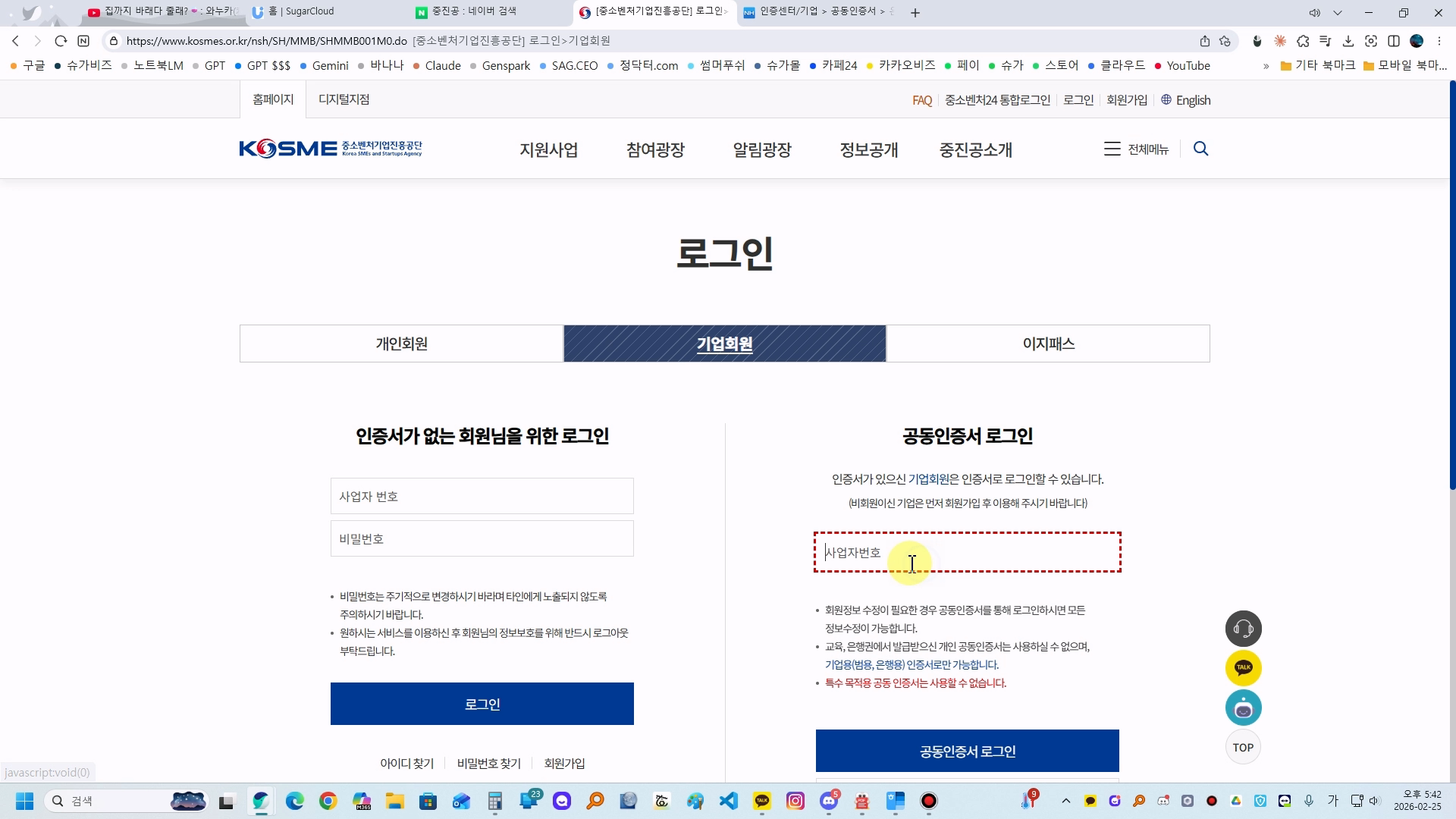The height and width of the screenshot is (819, 1456).
Task: Switch to the 이지패스 tab
Action: 1048,344
